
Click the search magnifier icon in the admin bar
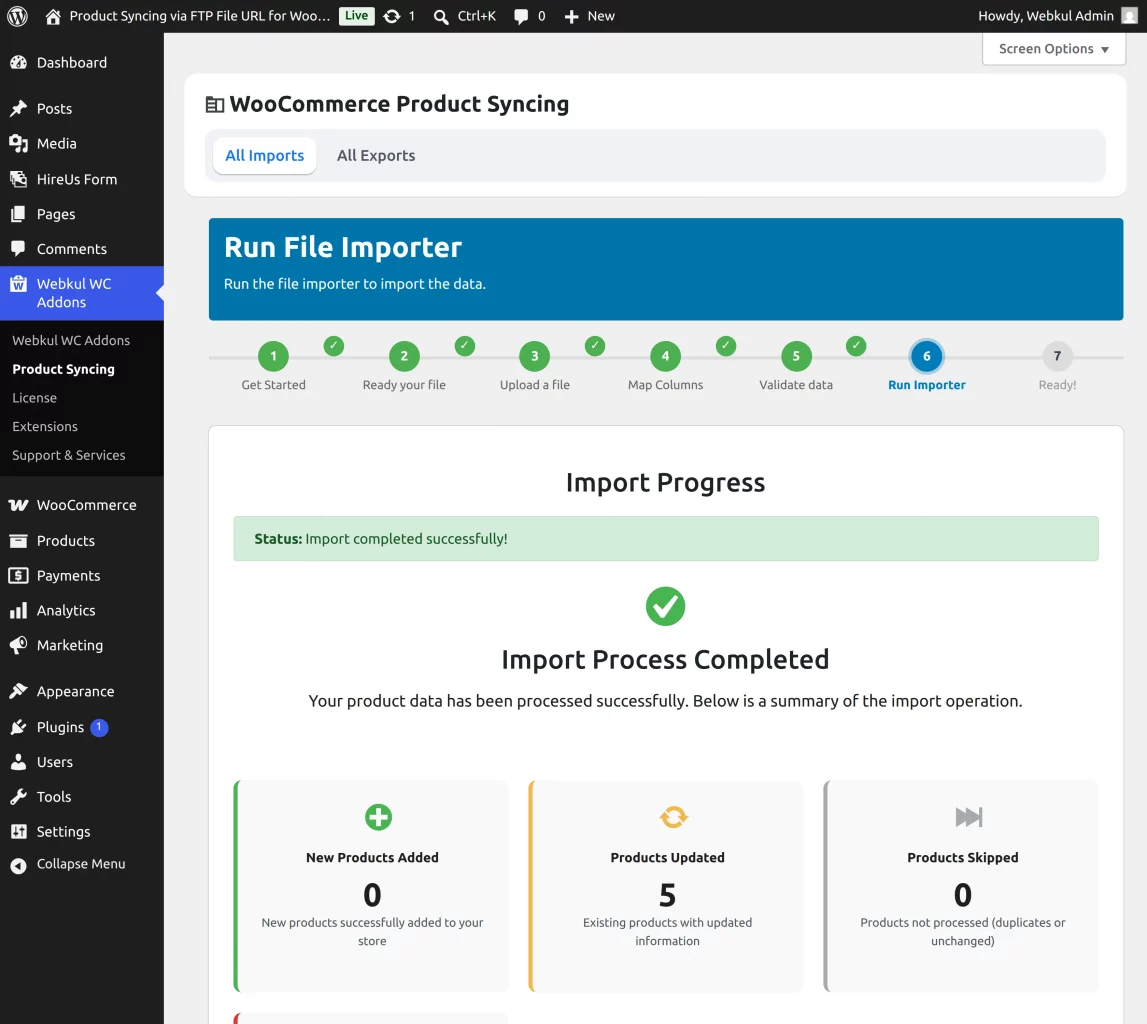pos(440,16)
